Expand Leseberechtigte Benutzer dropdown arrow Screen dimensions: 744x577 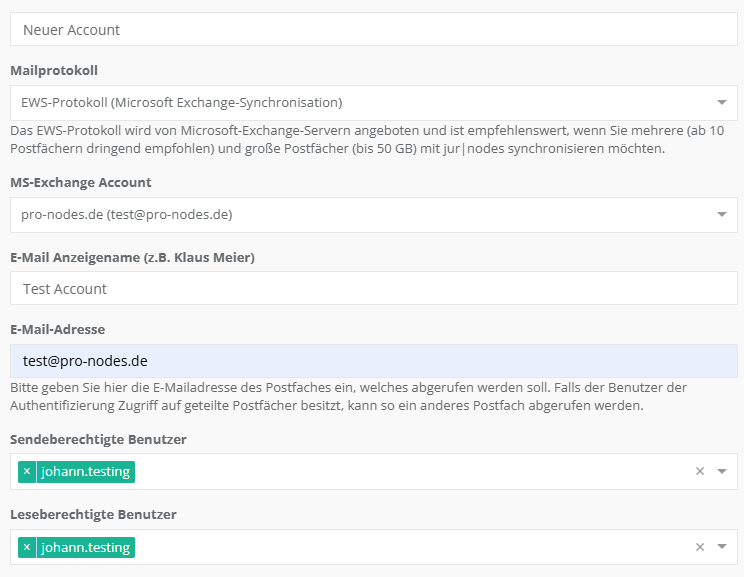point(722,548)
